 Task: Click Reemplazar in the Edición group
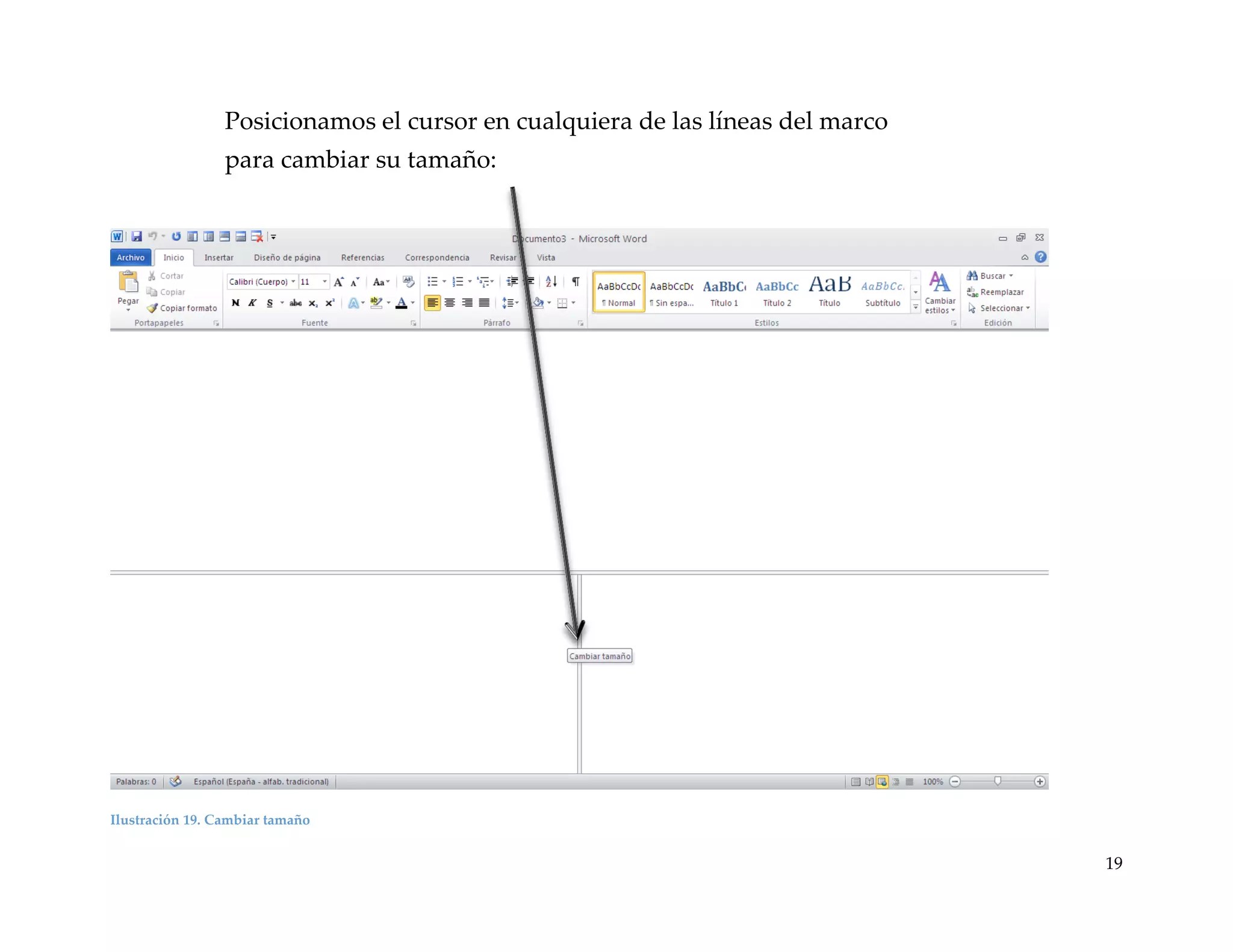click(995, 292)
